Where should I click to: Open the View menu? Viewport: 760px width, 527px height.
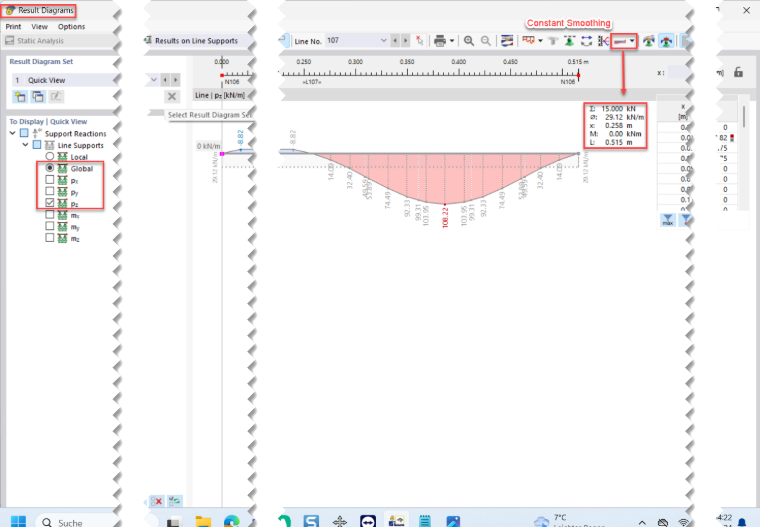click(x=39, y=27)
